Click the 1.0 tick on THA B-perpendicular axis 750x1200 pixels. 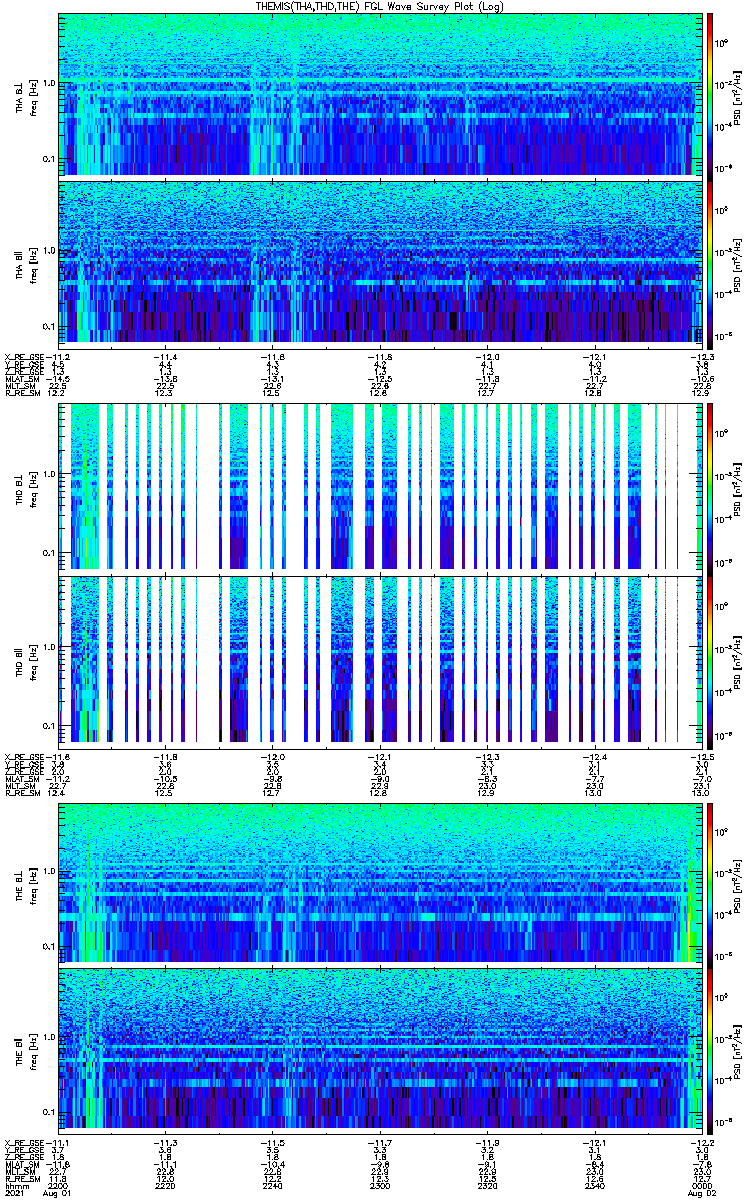pyautogui.click(x=52, y=84)
